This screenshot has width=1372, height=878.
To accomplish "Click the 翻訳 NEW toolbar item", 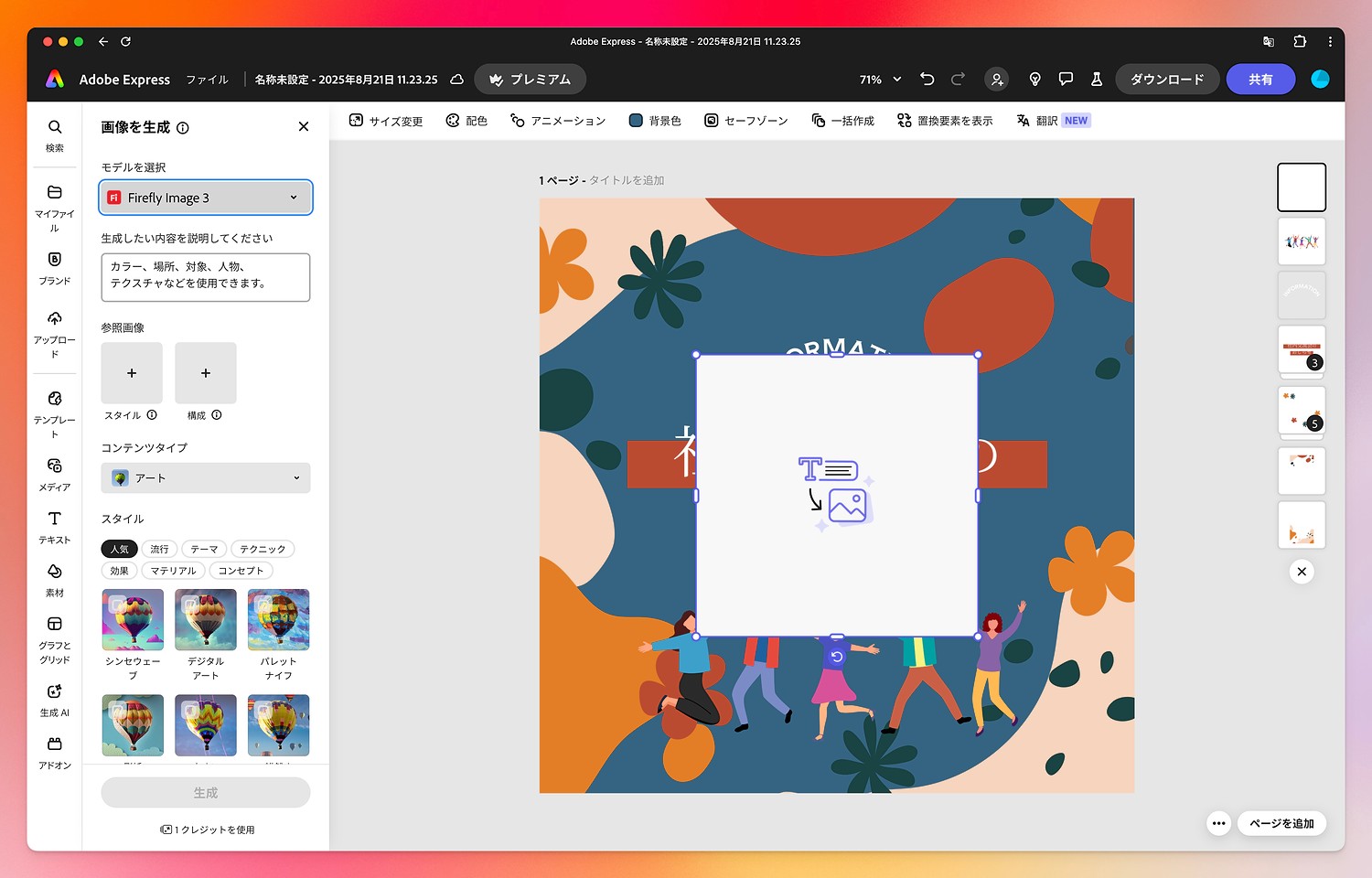I will [x=1053, y=121].
